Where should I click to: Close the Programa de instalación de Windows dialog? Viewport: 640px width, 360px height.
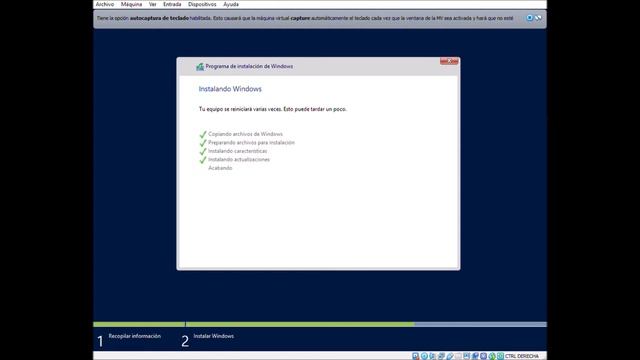(449, 61)
